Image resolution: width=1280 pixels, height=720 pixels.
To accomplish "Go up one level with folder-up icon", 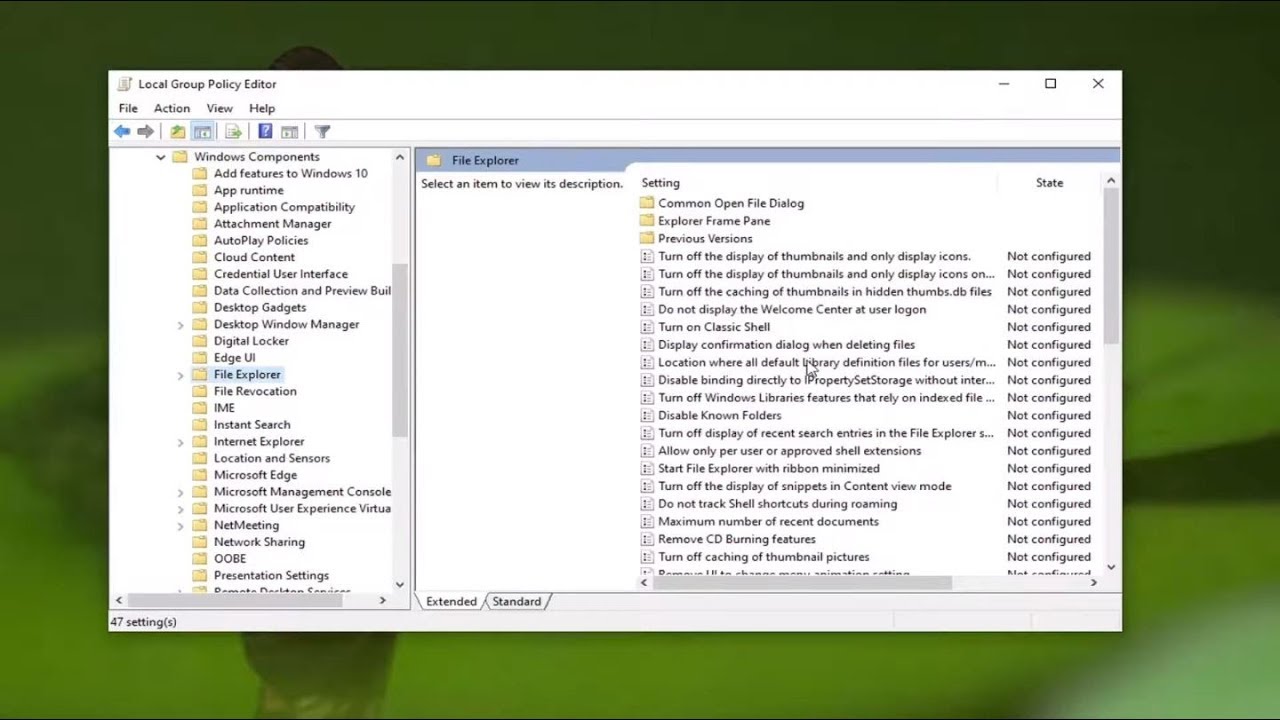I will [177, 131].
